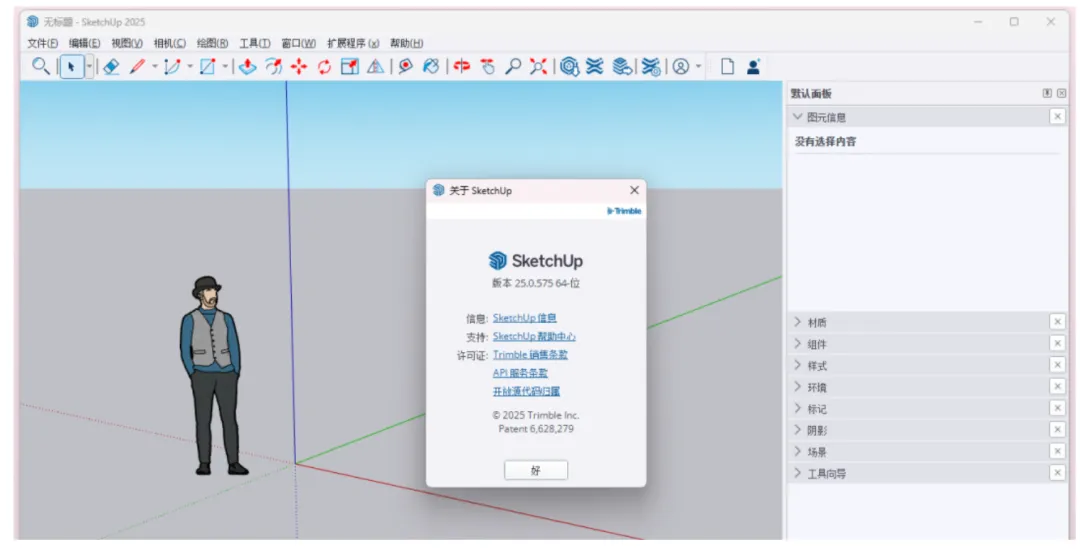The width and height of the screenshot is (1080, 549).
Task: Activate the Zoom tool in the camera group
Action: coord(512,66)
